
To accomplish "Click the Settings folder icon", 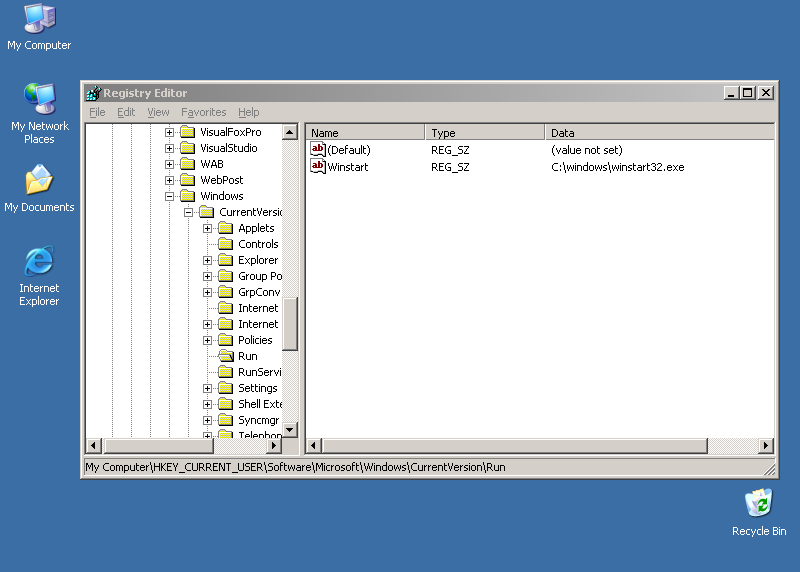I will [x=226, y=388].
